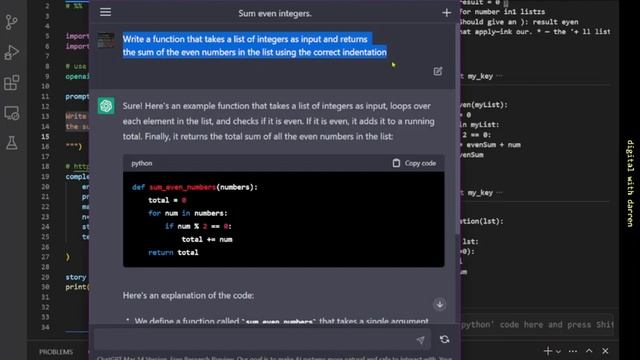Open panel more actions ellipsis

click(x=573, y=351)
